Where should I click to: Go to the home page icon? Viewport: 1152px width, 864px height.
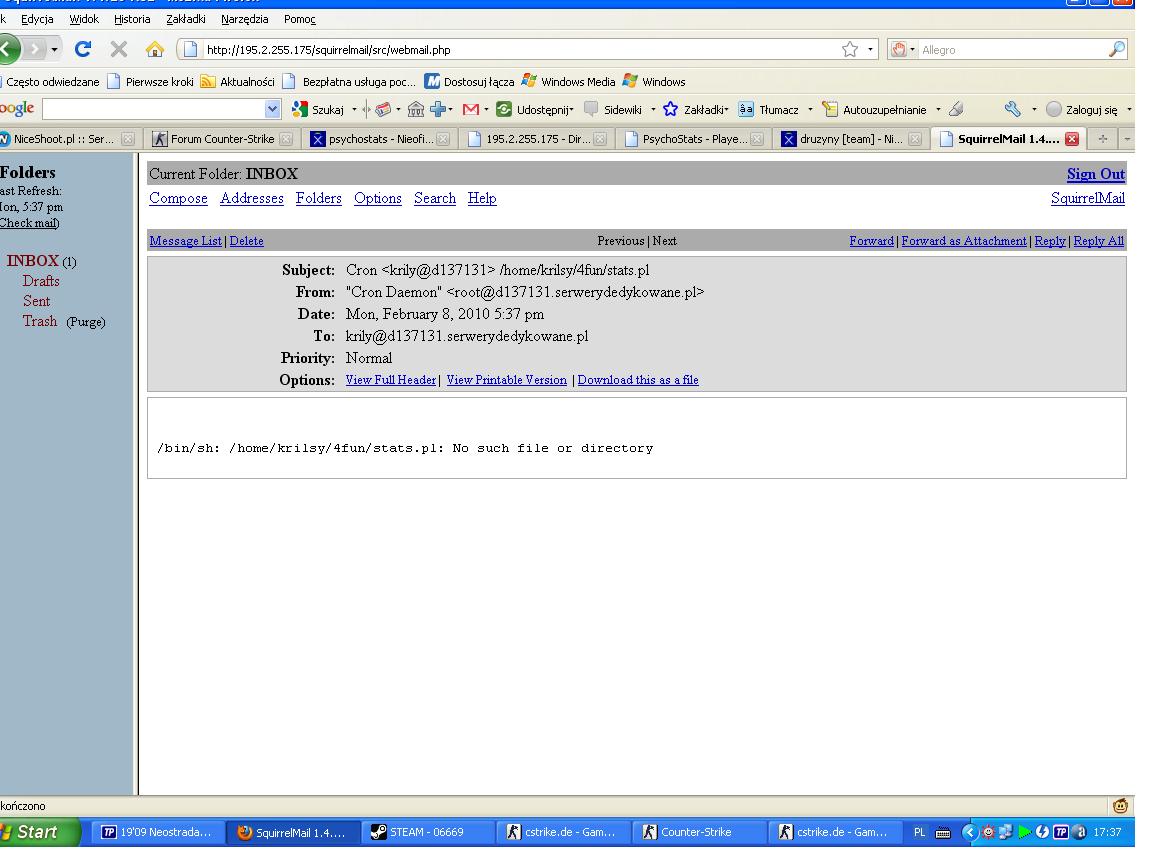154,49
